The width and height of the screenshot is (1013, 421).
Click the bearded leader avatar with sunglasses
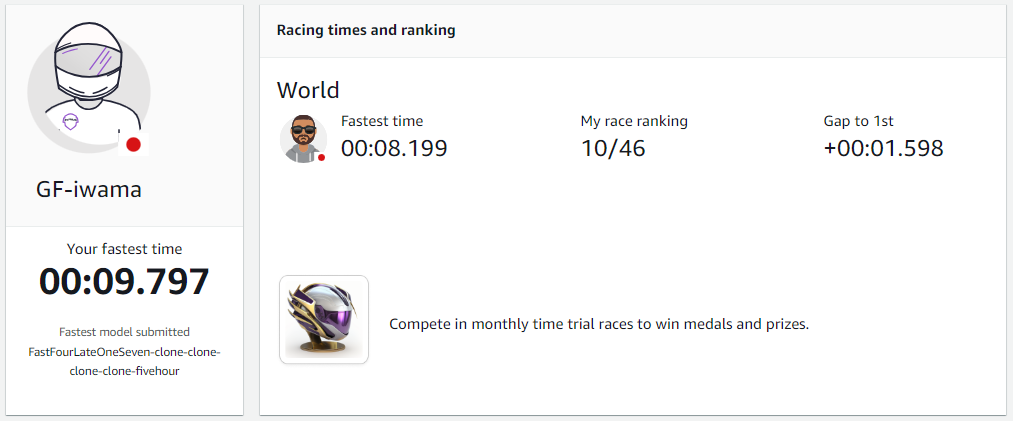coord(303,139)
